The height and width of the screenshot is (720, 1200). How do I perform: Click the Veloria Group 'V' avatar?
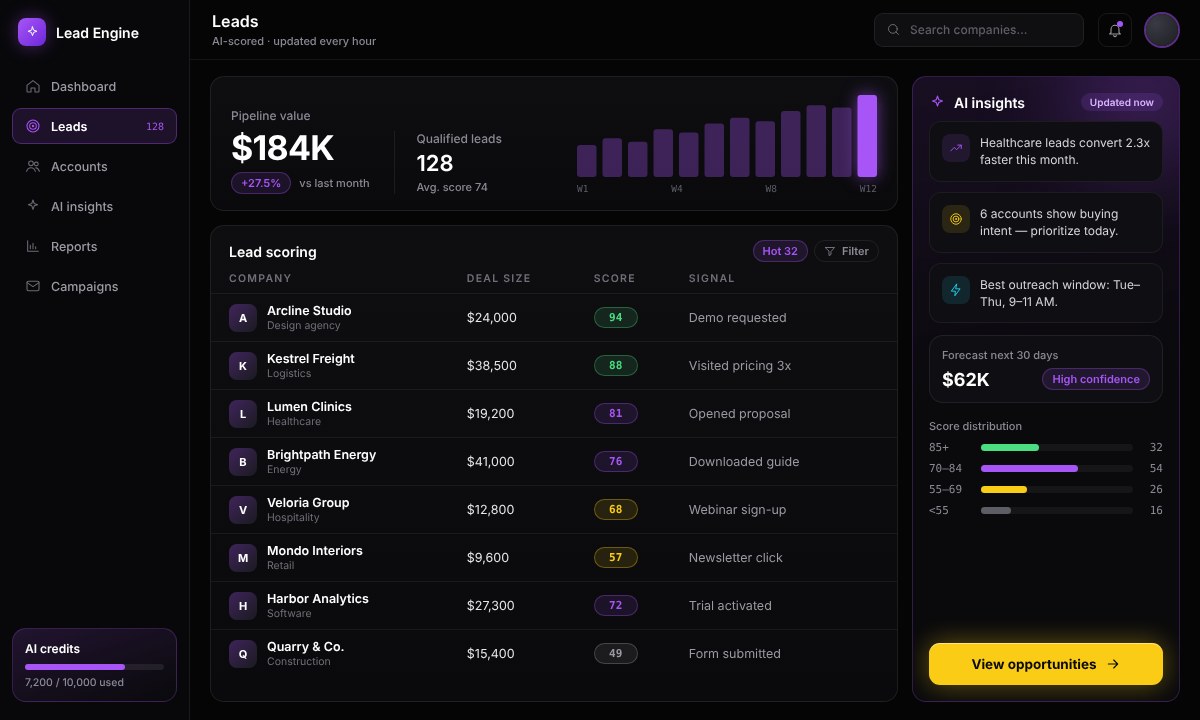point(243,510)
